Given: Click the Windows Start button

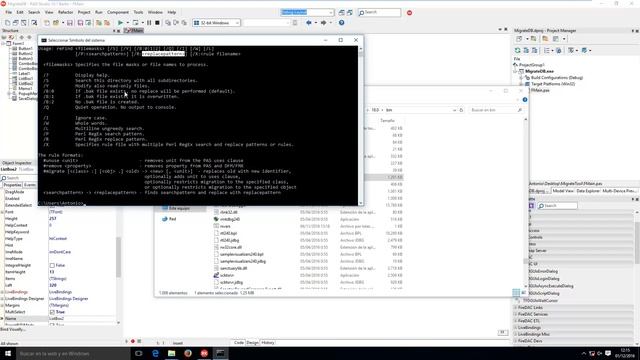Looking at the screenshot, I should [8, 353].
